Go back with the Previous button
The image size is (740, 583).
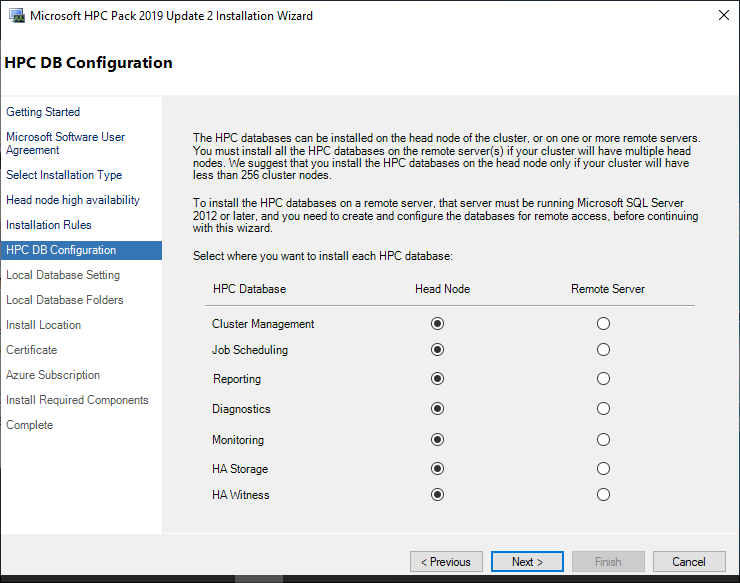tap(446, 562)
